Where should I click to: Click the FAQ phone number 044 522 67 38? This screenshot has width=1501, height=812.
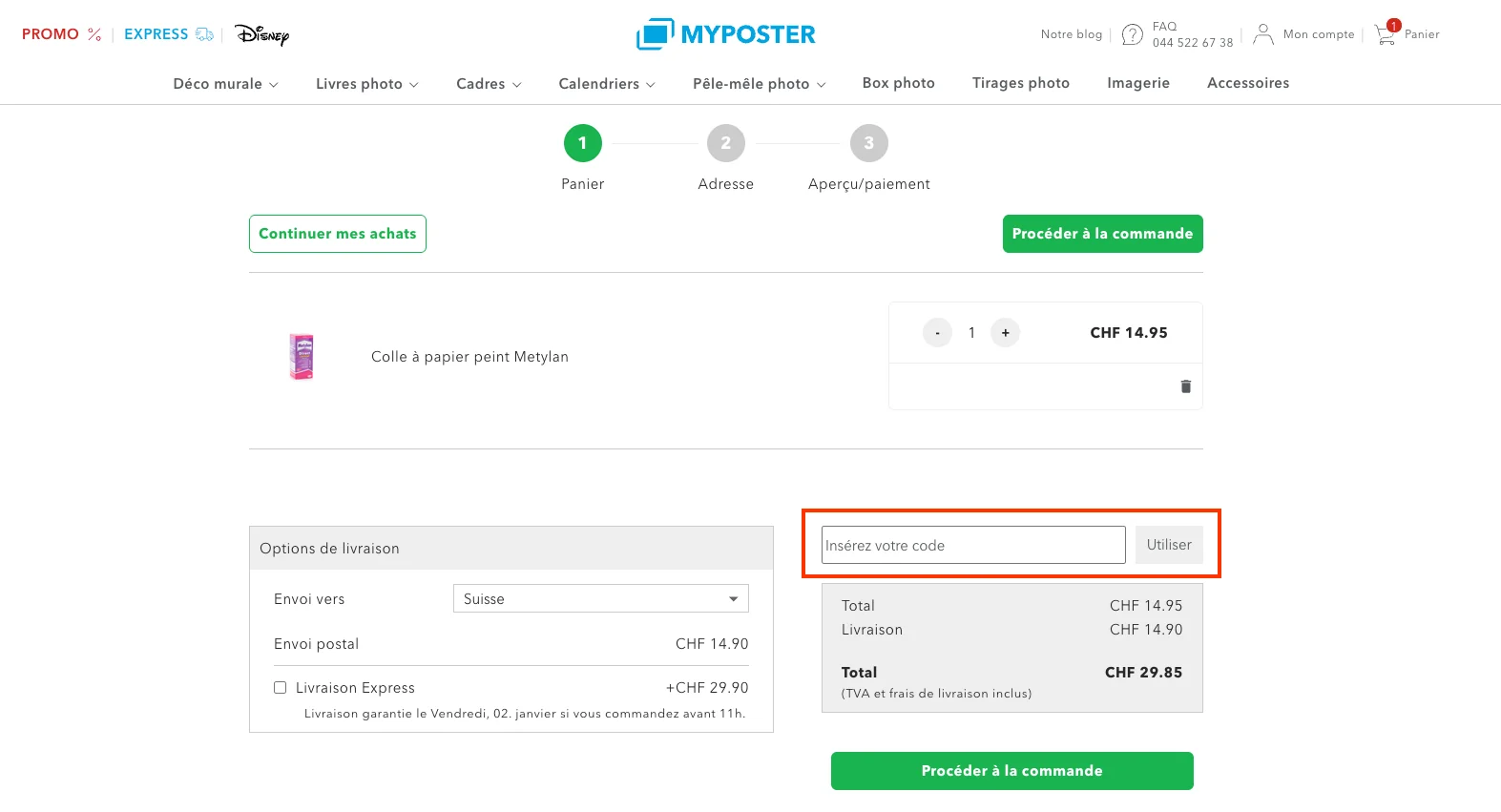pos(1193,43)
